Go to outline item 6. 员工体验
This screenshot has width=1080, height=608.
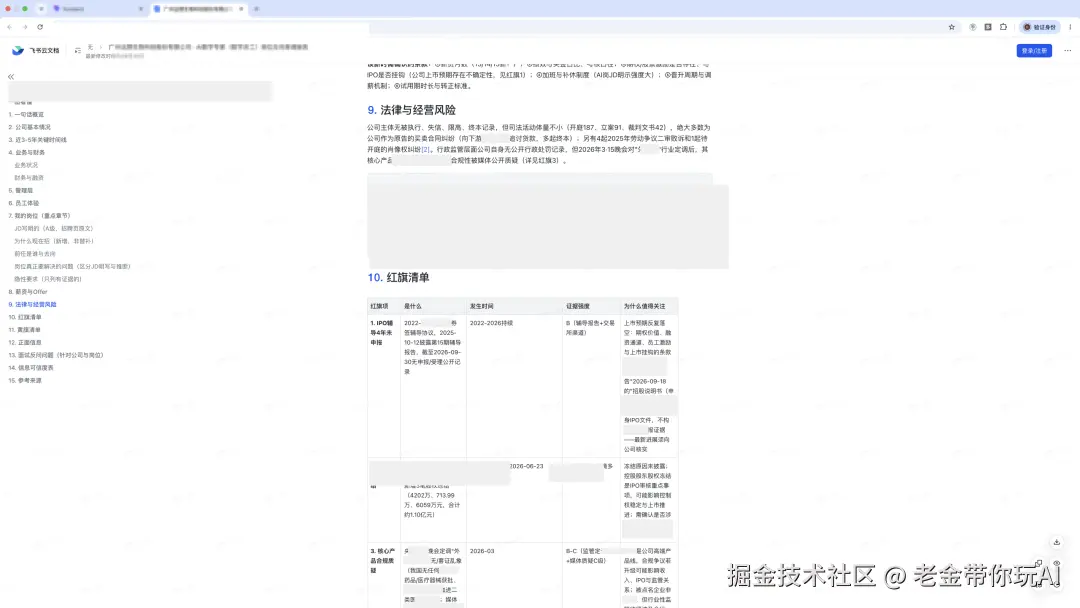click(x=24, y=203)
